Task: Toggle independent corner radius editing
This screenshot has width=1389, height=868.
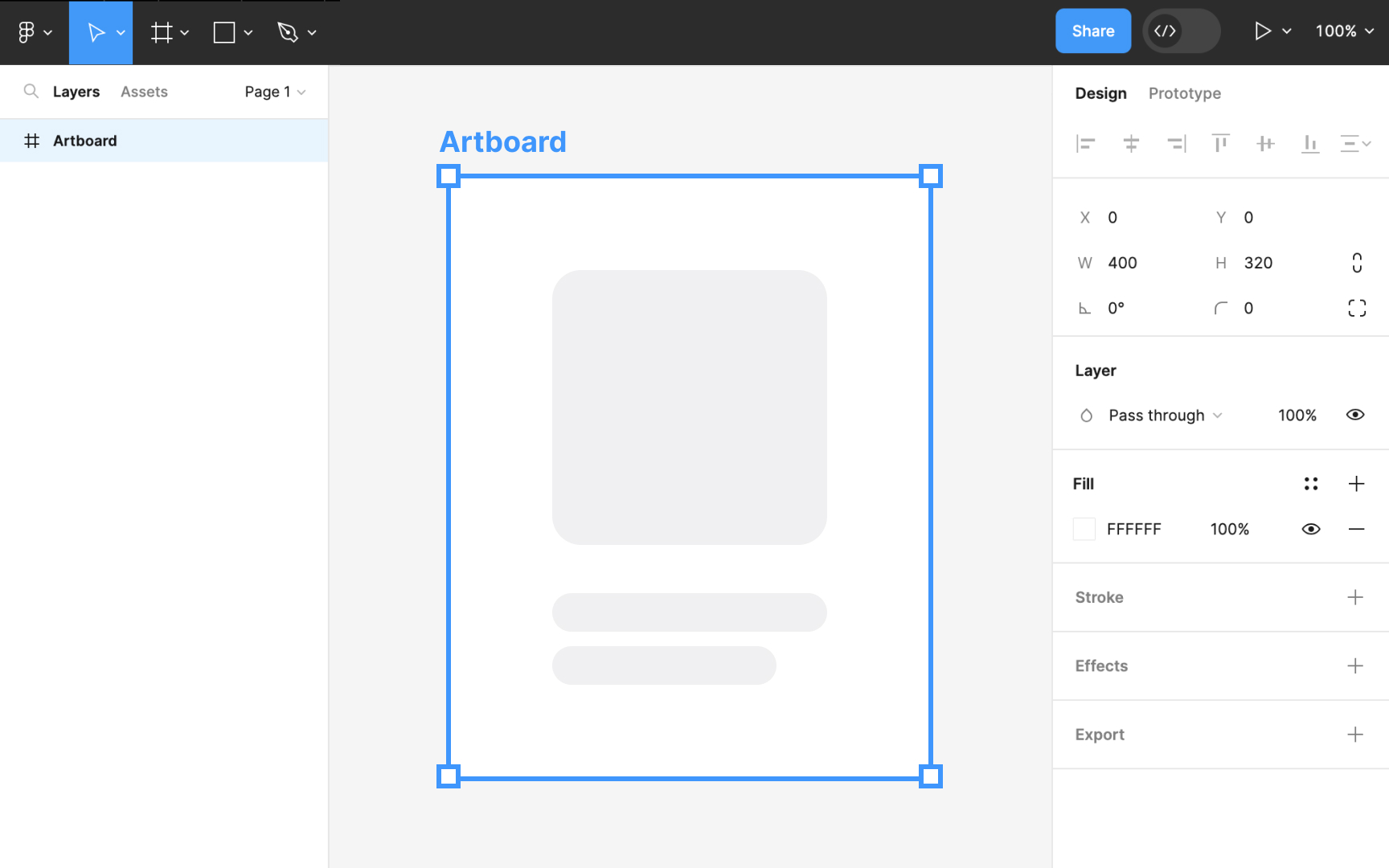Action: point(1357,307)
